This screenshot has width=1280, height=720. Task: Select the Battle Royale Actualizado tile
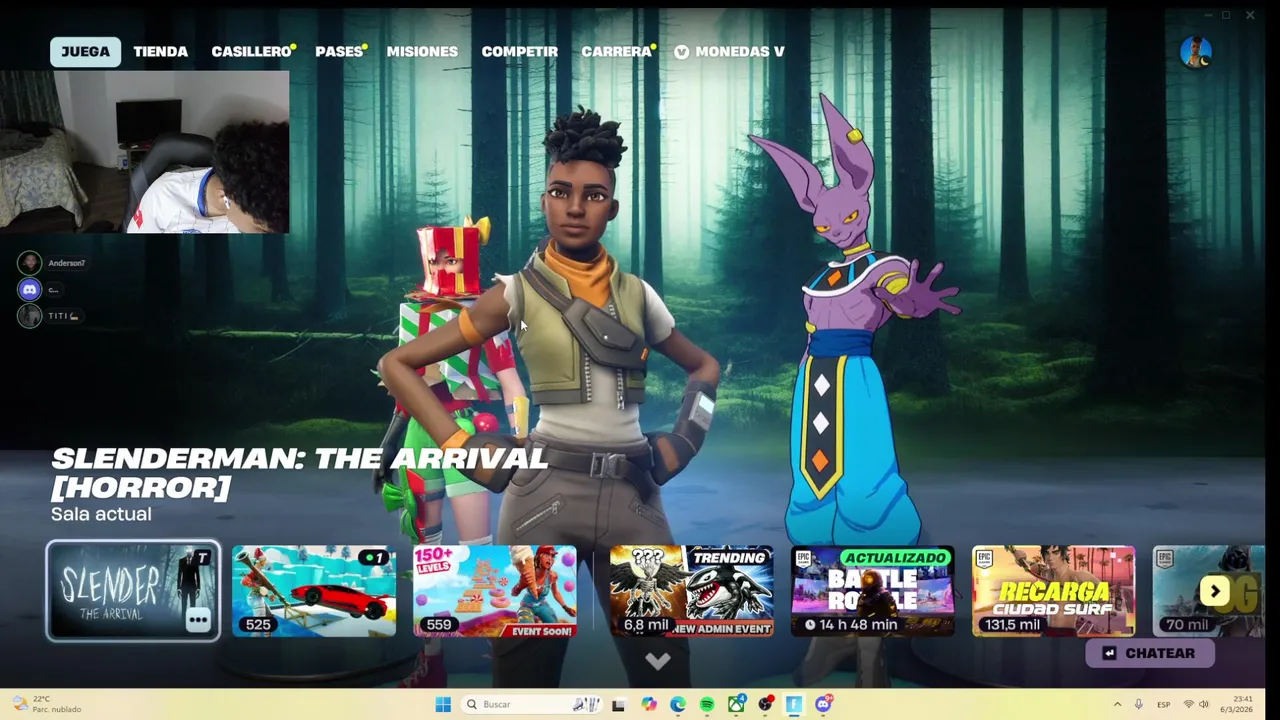pyautogui.click(x=872, y=591)
